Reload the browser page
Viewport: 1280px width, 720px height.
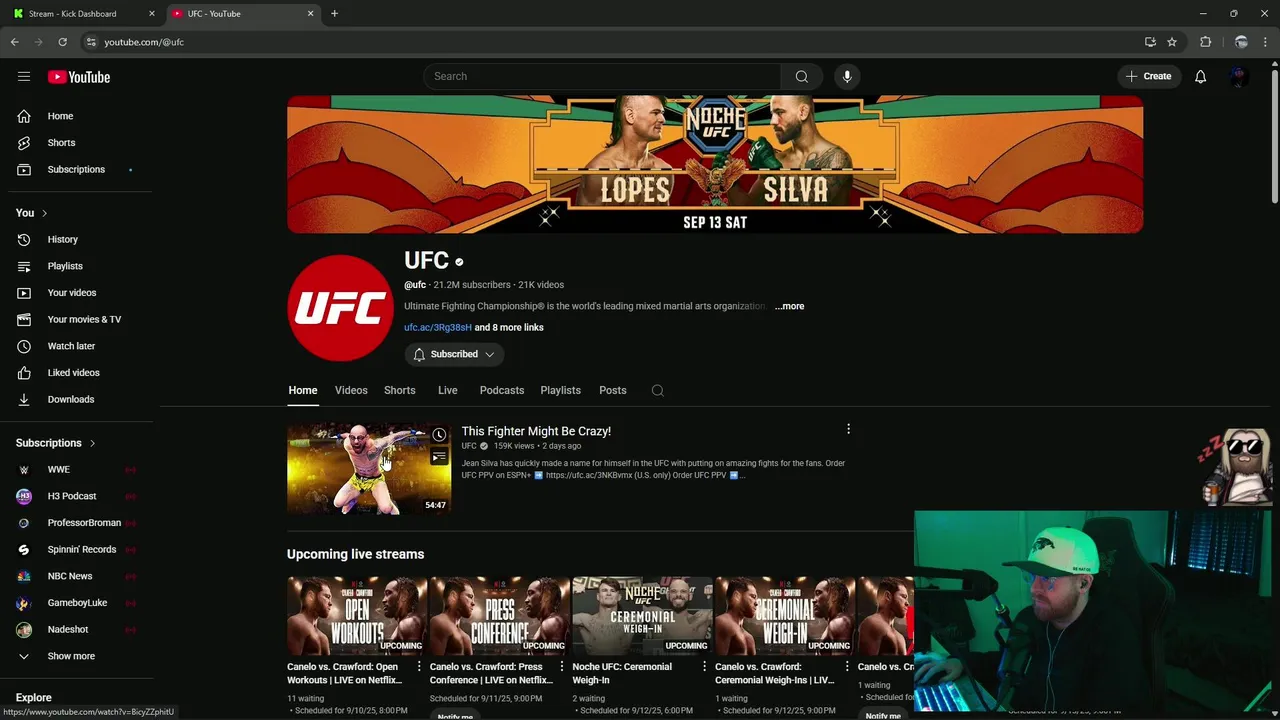pyautogui.click(x=62, y=42)
